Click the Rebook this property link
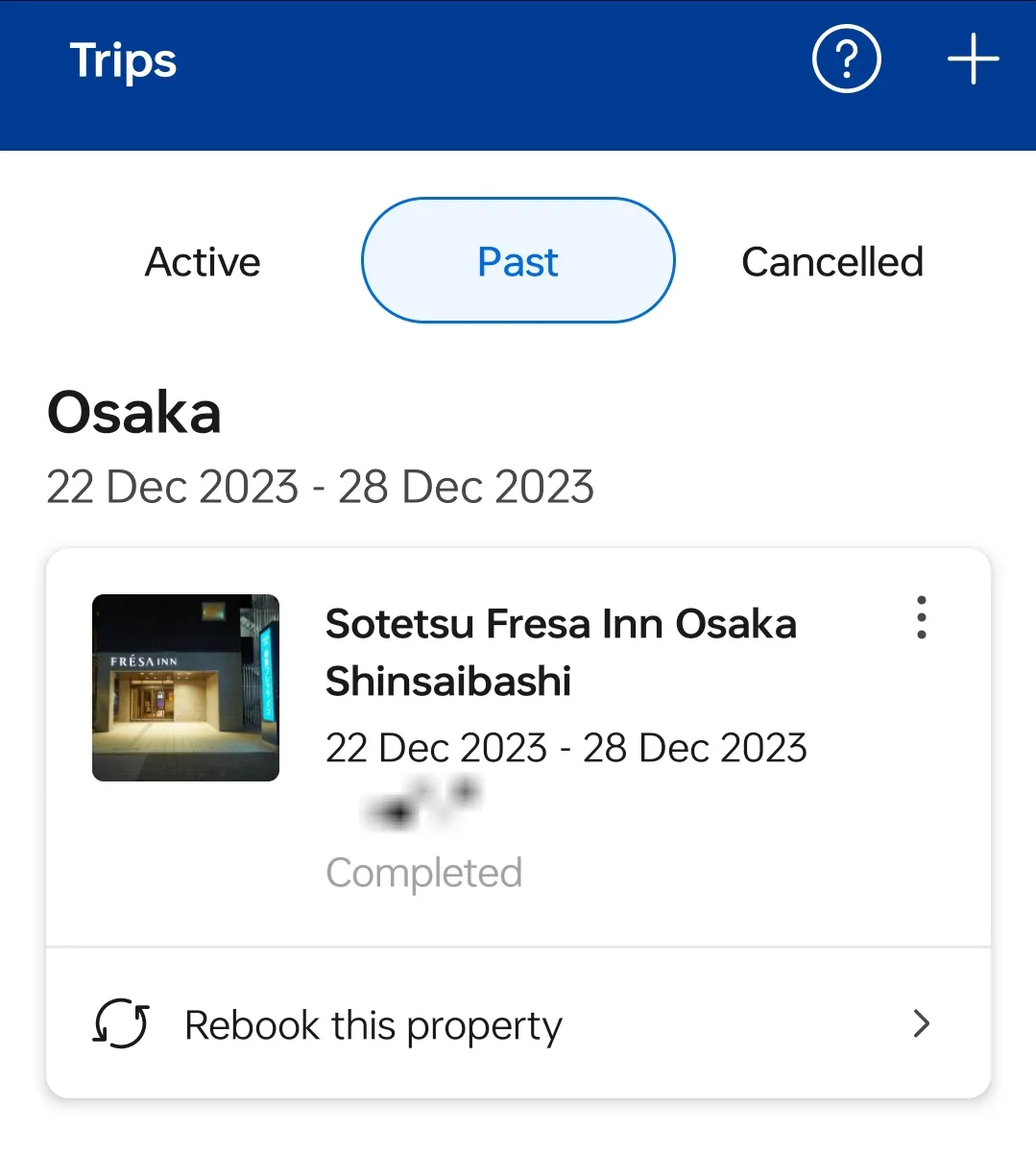Screen dimensions: 1036x1153 click(373, 1025)
